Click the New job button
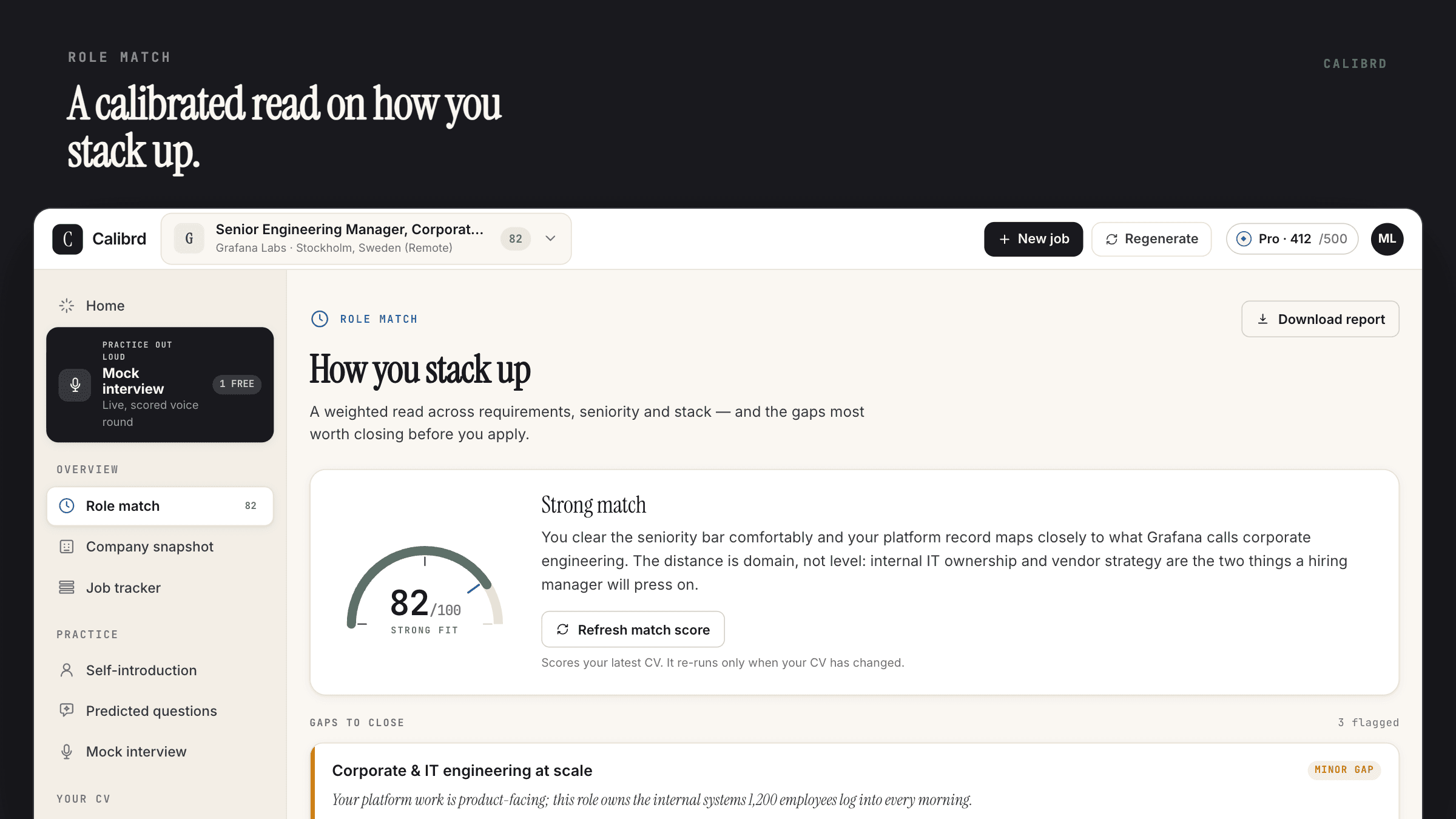The width and height of the screenshot is (1456, 819). click(x=1033, y=239)
